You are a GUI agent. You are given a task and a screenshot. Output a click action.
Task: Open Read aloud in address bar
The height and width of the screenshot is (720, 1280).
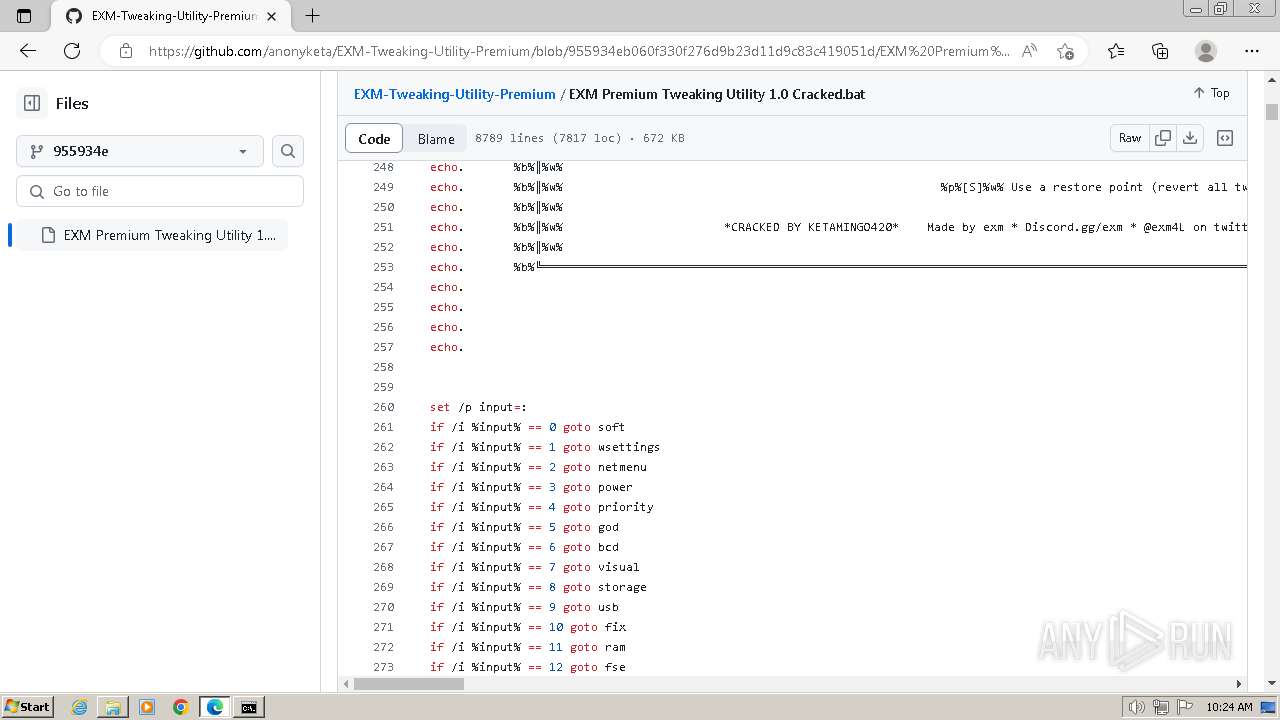click(x=1029, y=51)
